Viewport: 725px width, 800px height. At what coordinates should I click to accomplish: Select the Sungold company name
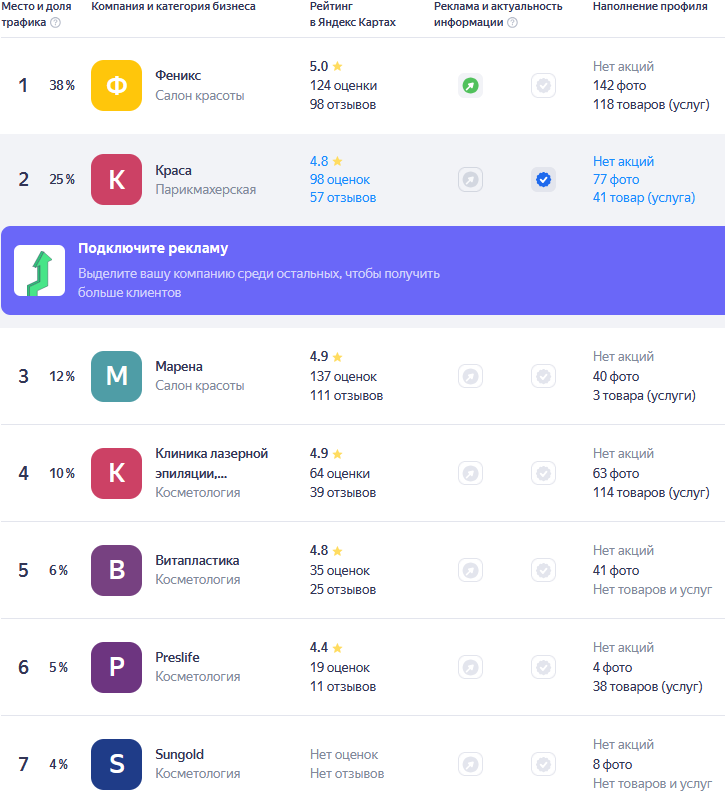pyautogui.click(x=179, y=754)
